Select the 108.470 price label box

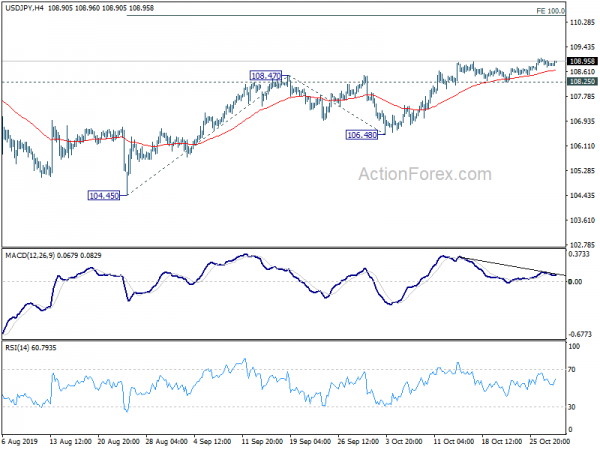(267, 76)
